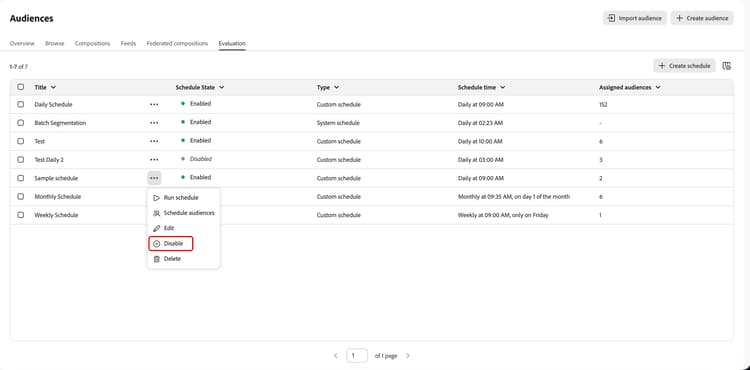Select the Evaluation tab
750x370 pixels.
point(232,44)
